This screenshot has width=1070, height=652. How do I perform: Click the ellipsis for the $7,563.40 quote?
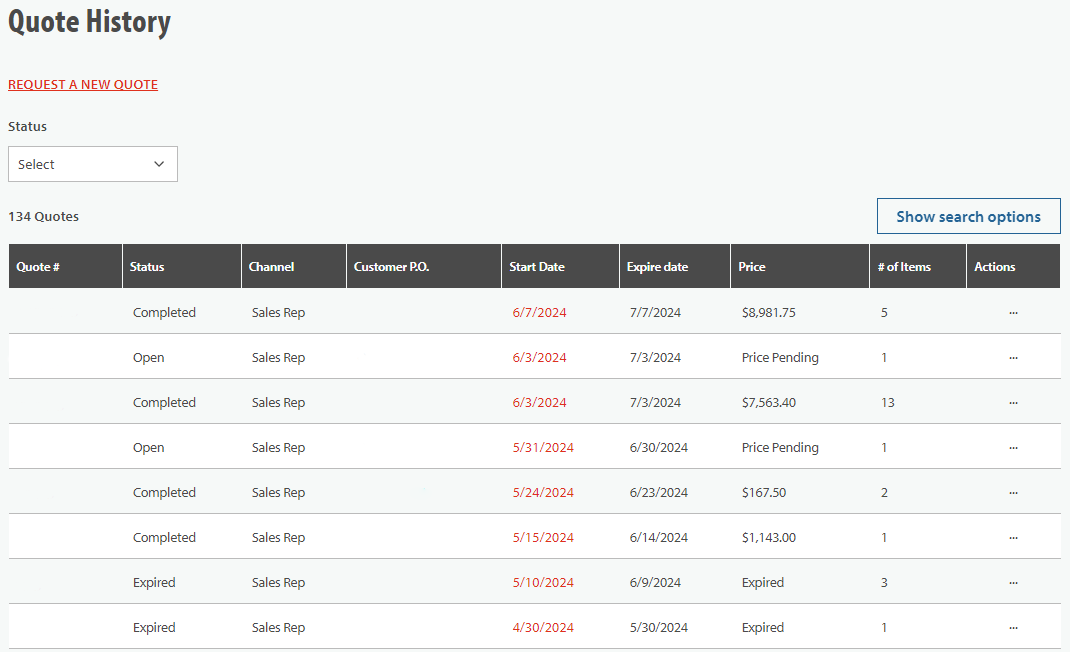pyautogui.click(x=1013, y=403)
